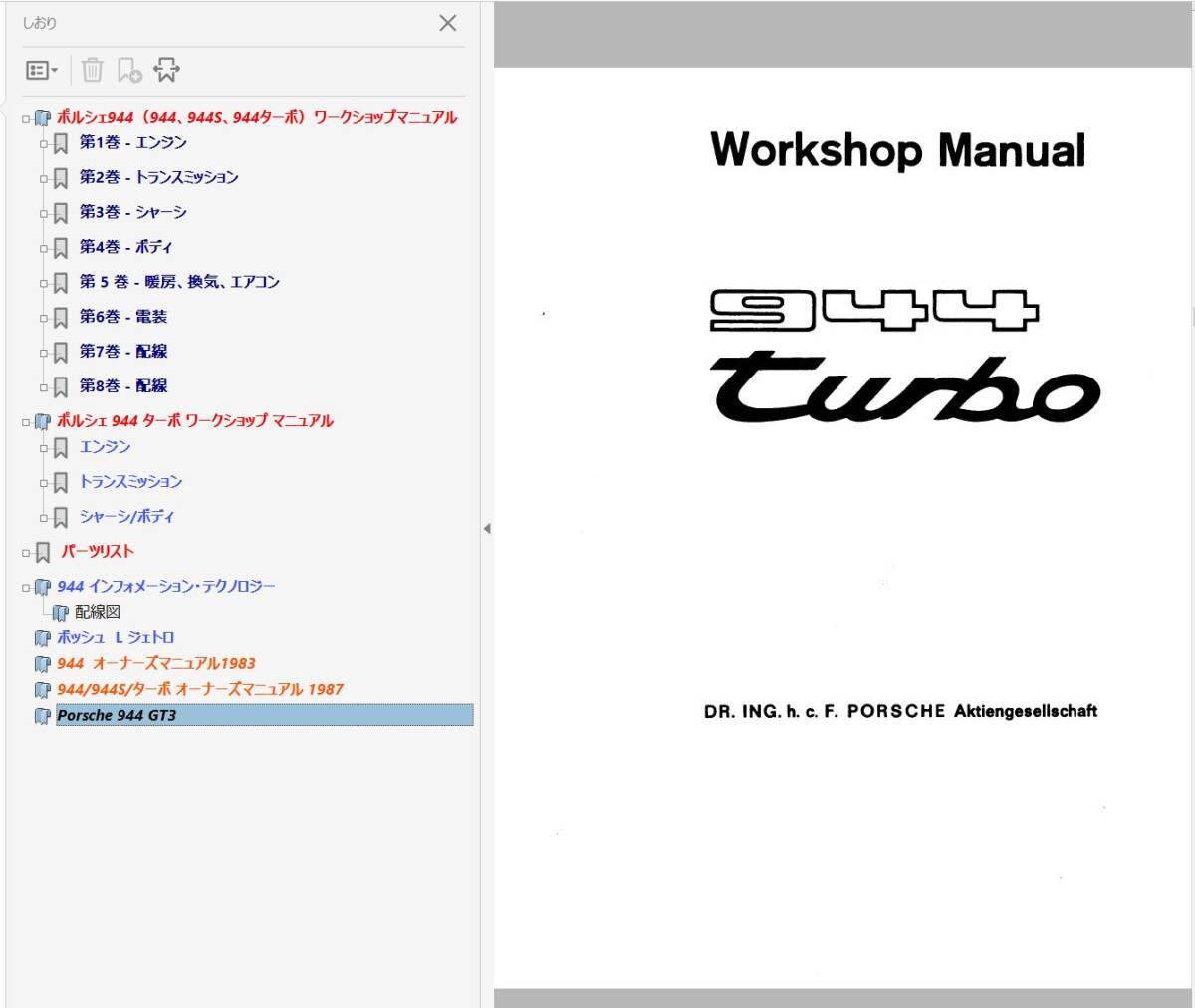Jump to bookmark 第8巻 - 配線
The image size is (1195, 1008).
pyautogui.click(x=123, y=385)
